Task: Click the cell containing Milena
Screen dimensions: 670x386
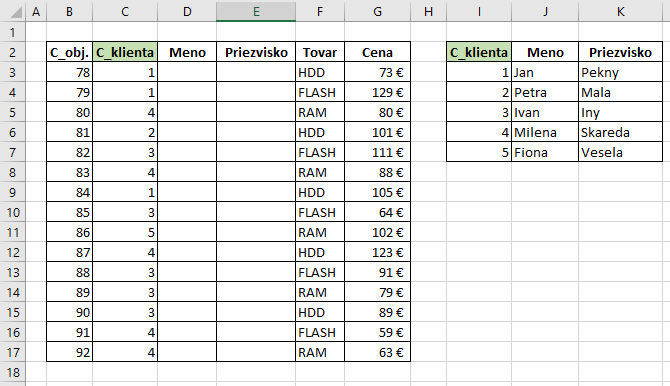Action: 545,133
